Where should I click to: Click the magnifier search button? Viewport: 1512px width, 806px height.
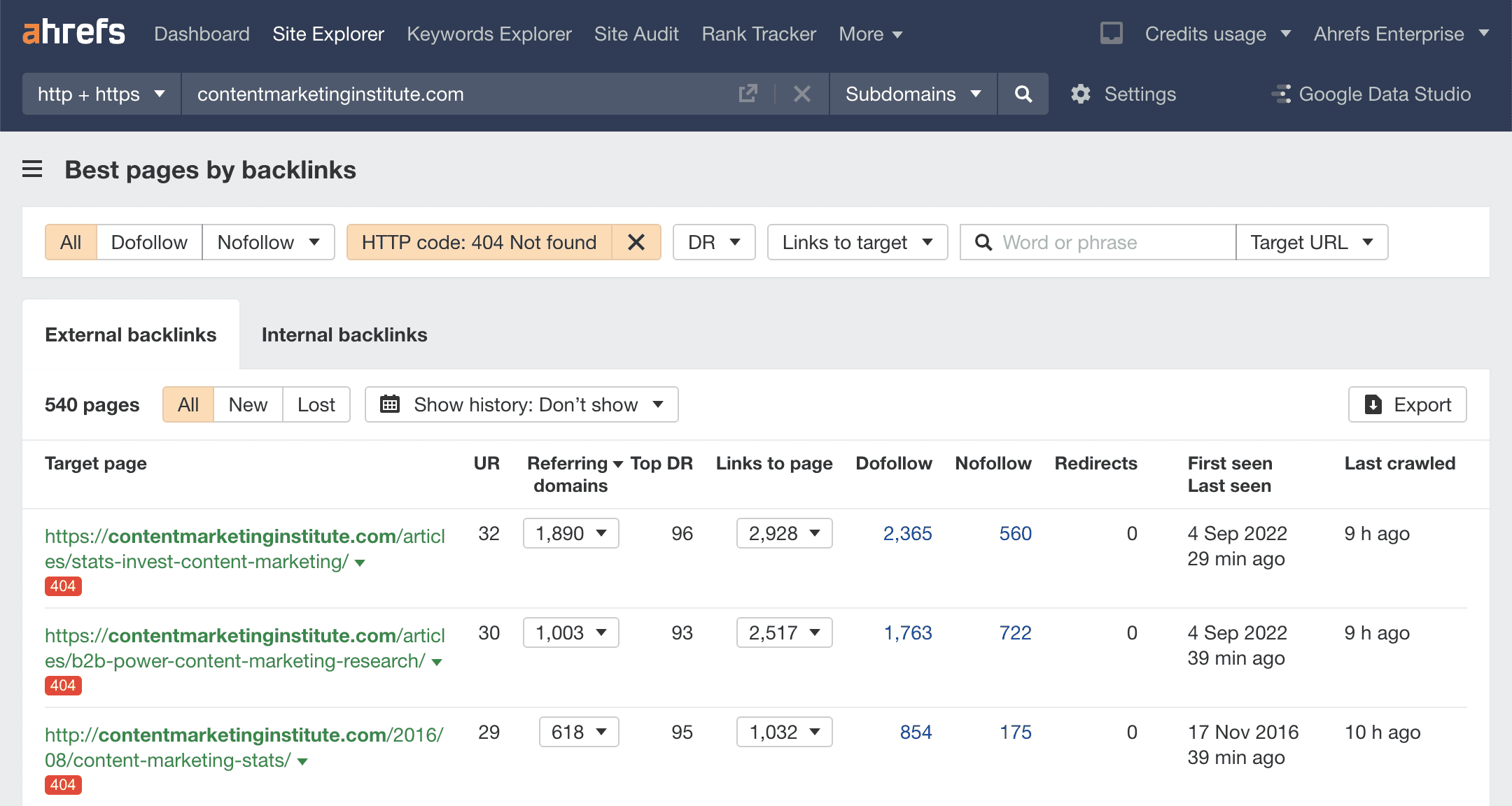tap(1023, 94)
